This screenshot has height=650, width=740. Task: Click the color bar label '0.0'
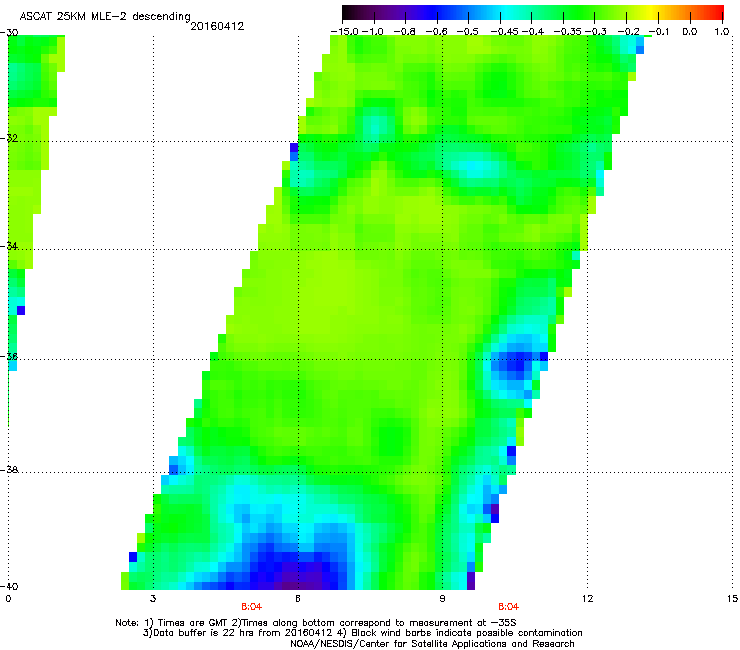[690, 32]
